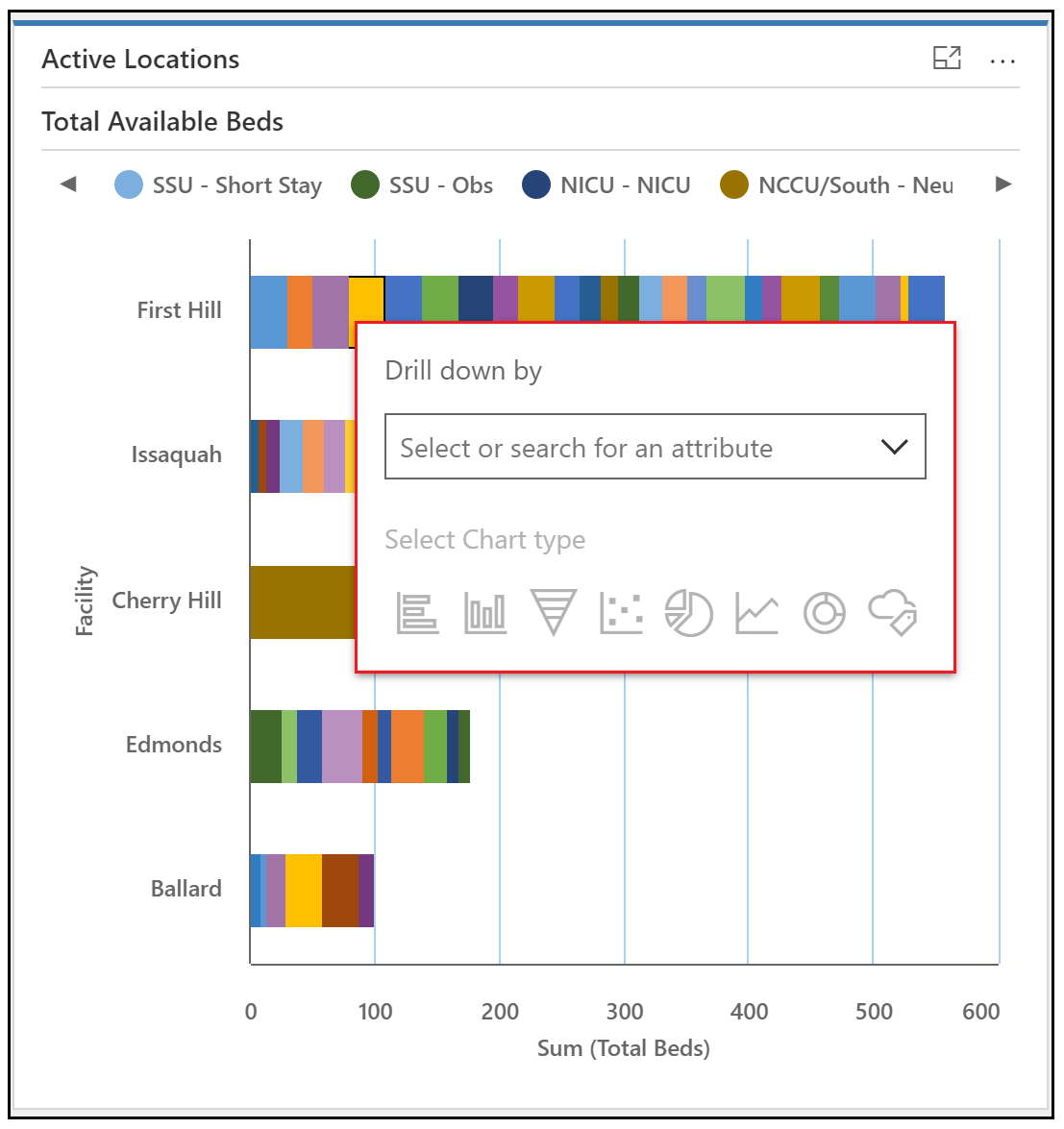Select the word cloud chart type
Image resolution: width=1064 pixels, height=1129 pixels.
(x=892, y=612)
